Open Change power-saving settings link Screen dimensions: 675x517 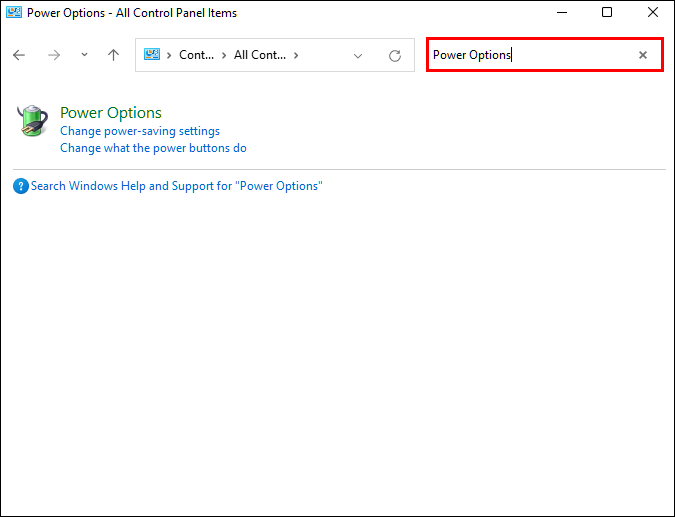pyautogui.click(x=140, y=131)
